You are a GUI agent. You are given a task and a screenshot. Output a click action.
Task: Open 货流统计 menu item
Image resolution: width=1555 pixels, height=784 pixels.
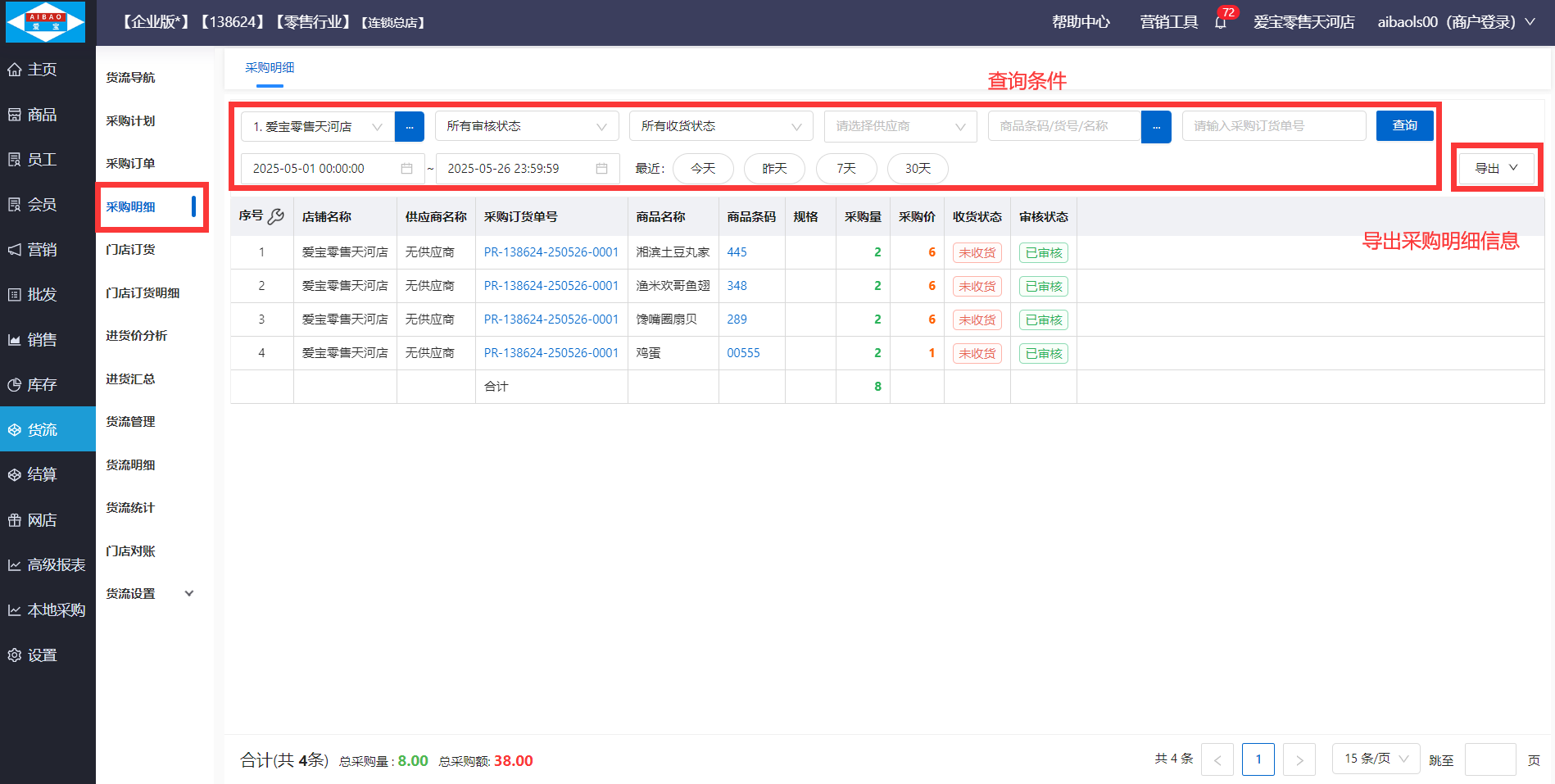[130, 508]
